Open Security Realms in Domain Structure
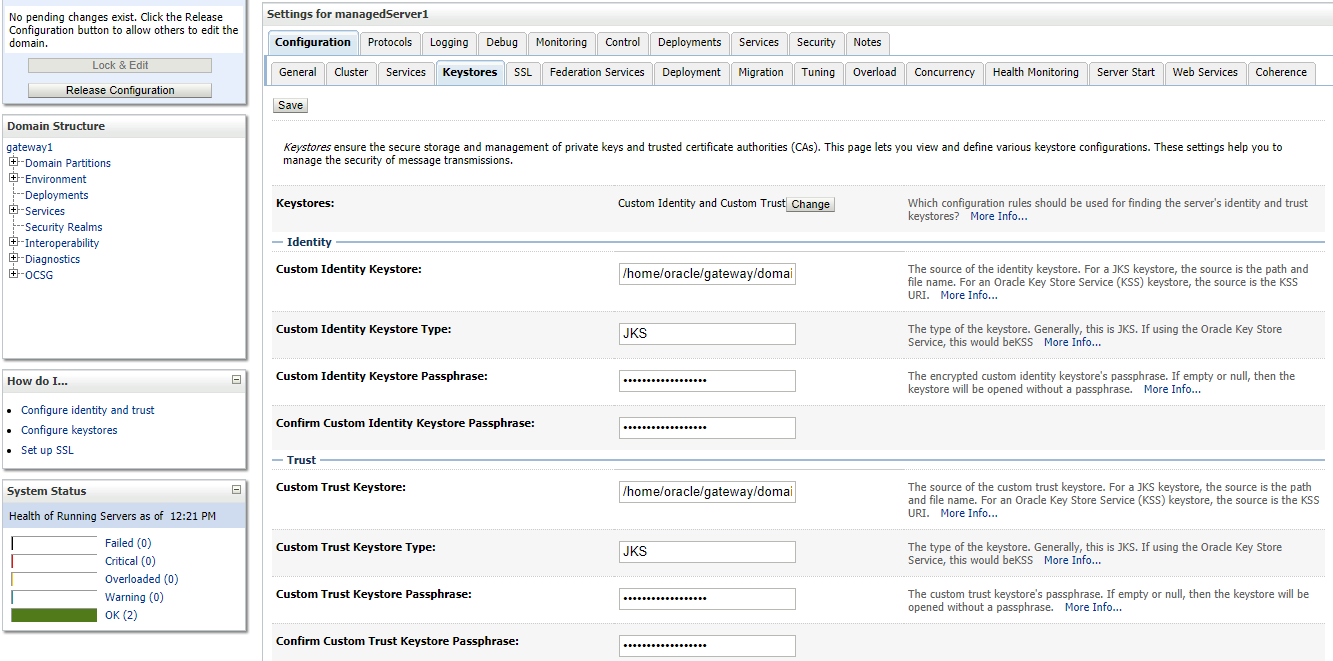1333x661 pixels. [63, 227]
